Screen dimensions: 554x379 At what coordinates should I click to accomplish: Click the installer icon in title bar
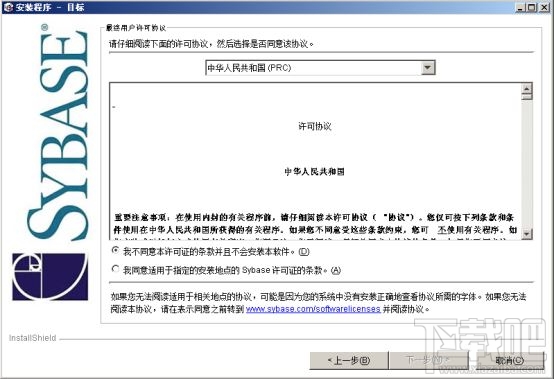pyautogui.click(x=8, y=7)
